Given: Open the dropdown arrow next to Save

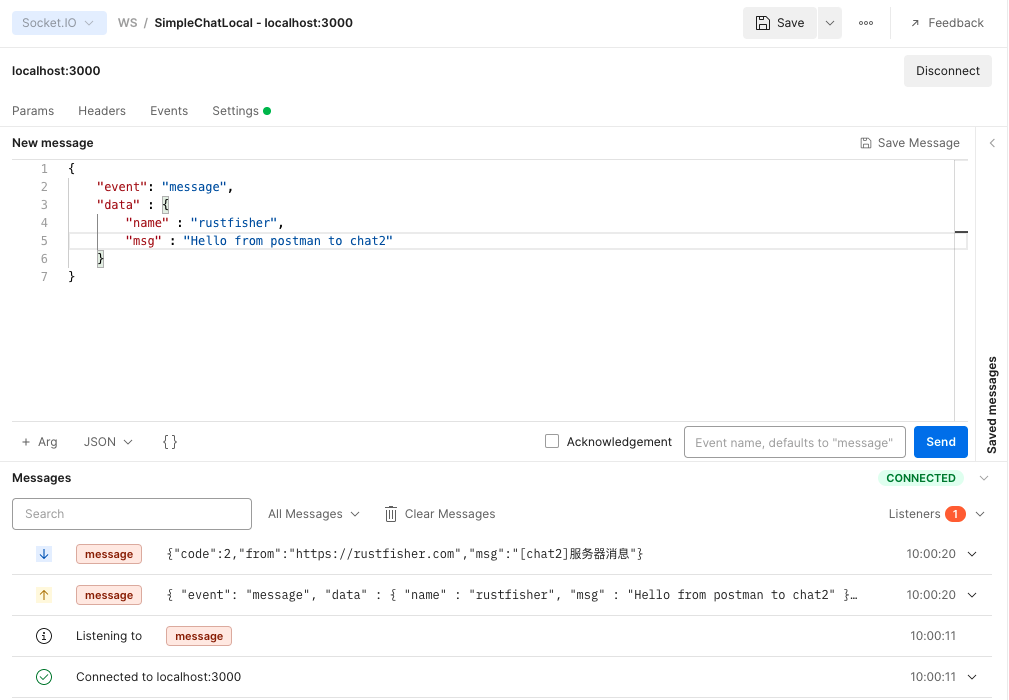Looking at the screenshot, I should pos(830,23).
